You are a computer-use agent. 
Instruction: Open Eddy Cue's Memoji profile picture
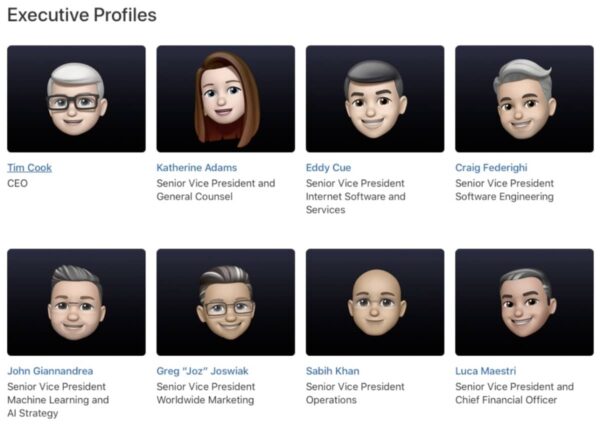(375, 99)
